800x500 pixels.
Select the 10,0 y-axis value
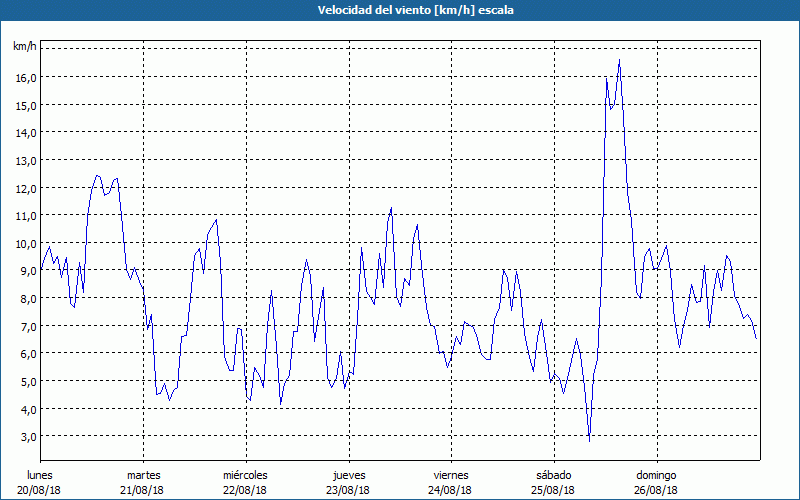pos(26,243)
